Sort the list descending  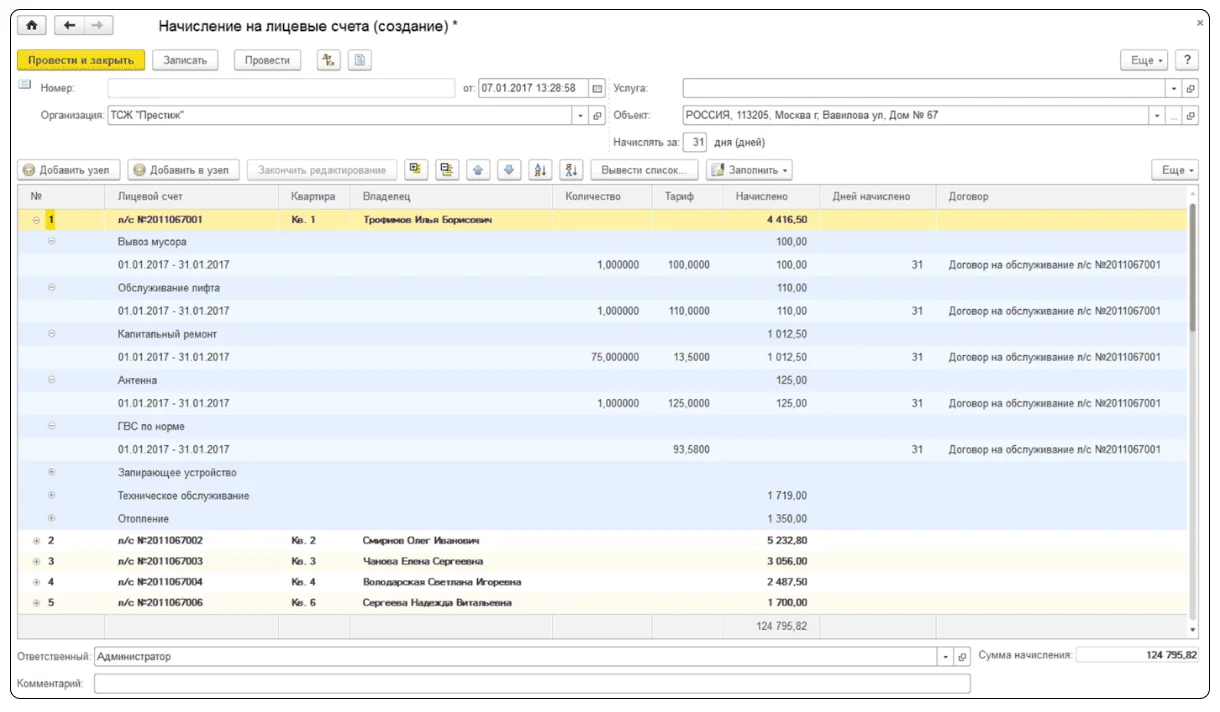pos(572,170)
